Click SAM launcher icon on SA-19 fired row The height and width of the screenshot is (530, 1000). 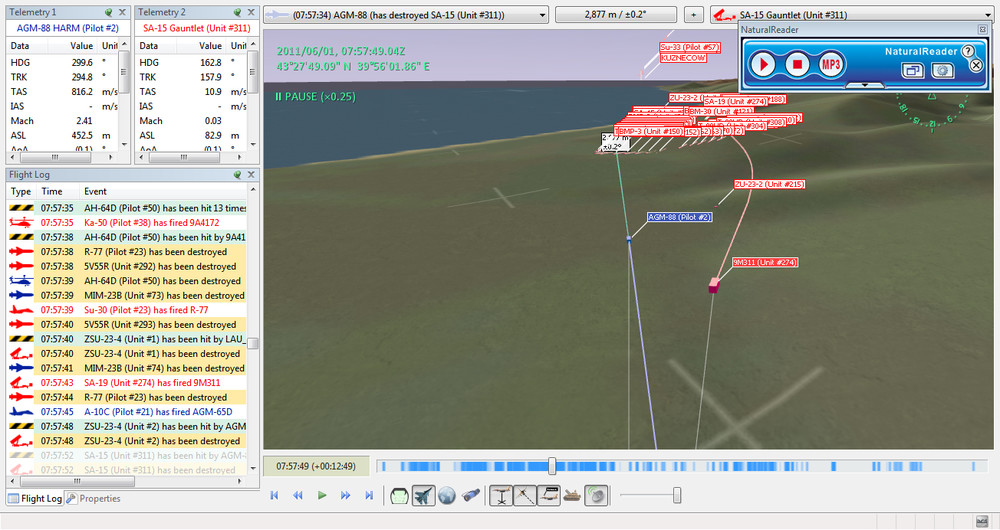(x=21, y=383)
